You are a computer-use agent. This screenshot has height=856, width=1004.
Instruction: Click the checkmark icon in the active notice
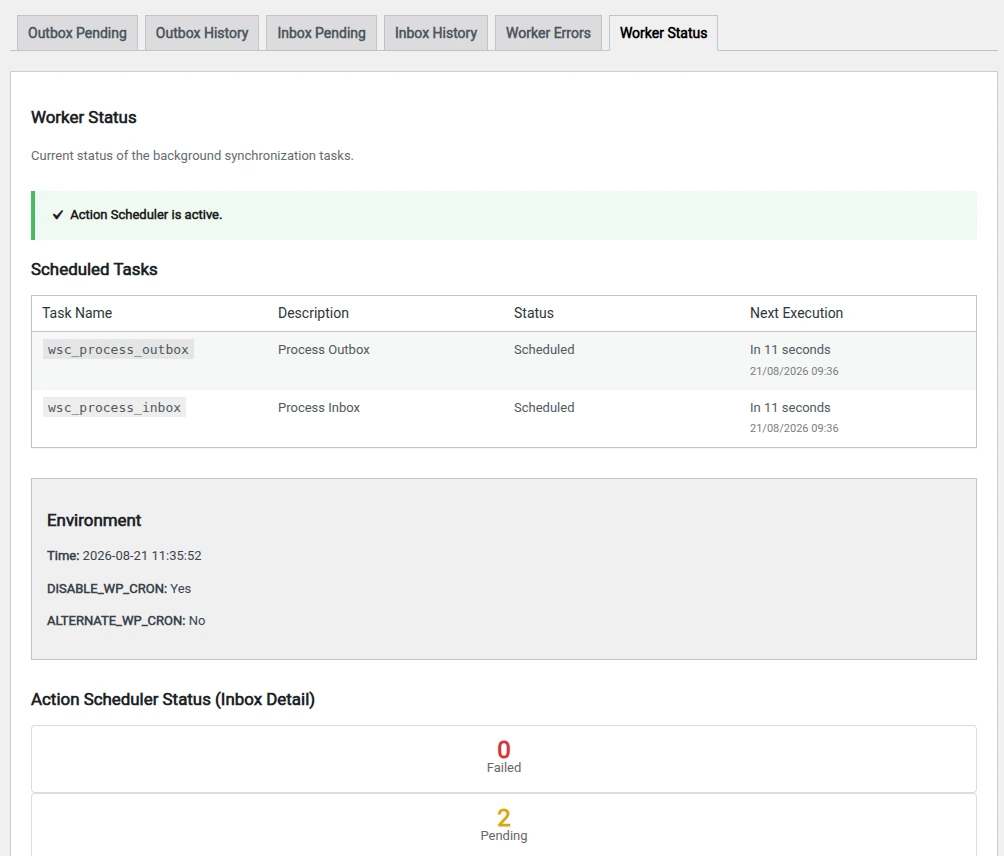(58, 215)
